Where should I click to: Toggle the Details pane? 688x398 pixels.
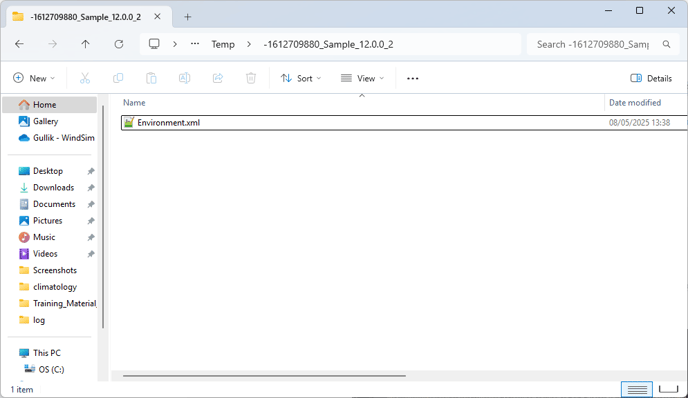pyautogui.click(x=651, y=78)
